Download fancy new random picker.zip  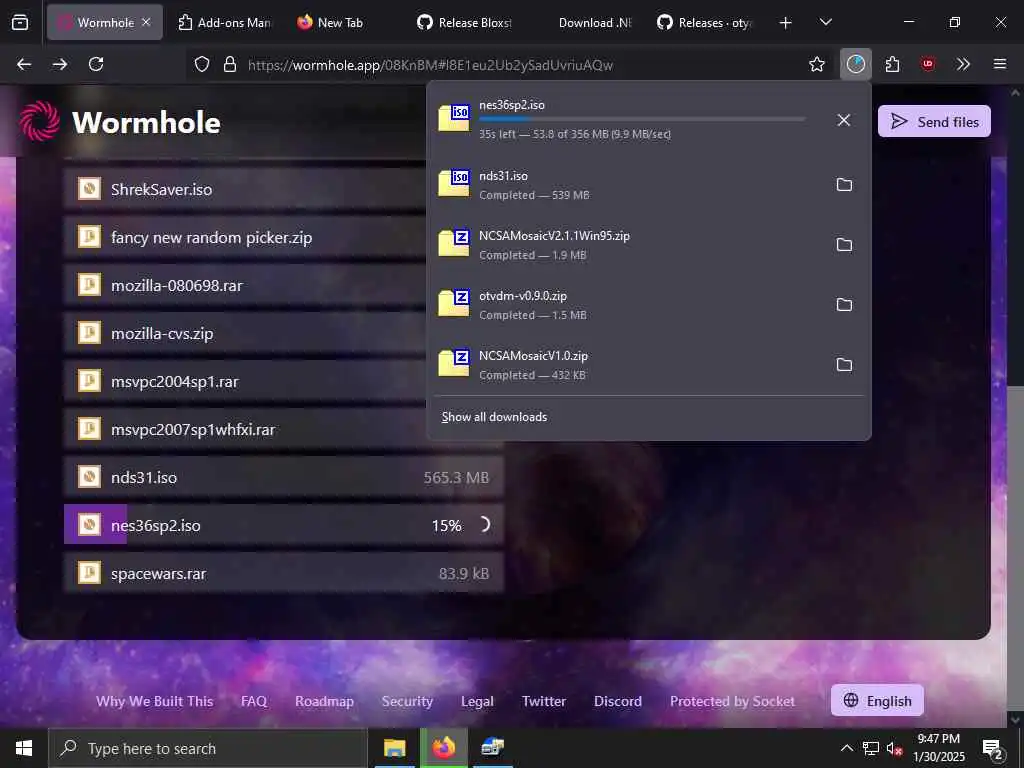point(283,237)
